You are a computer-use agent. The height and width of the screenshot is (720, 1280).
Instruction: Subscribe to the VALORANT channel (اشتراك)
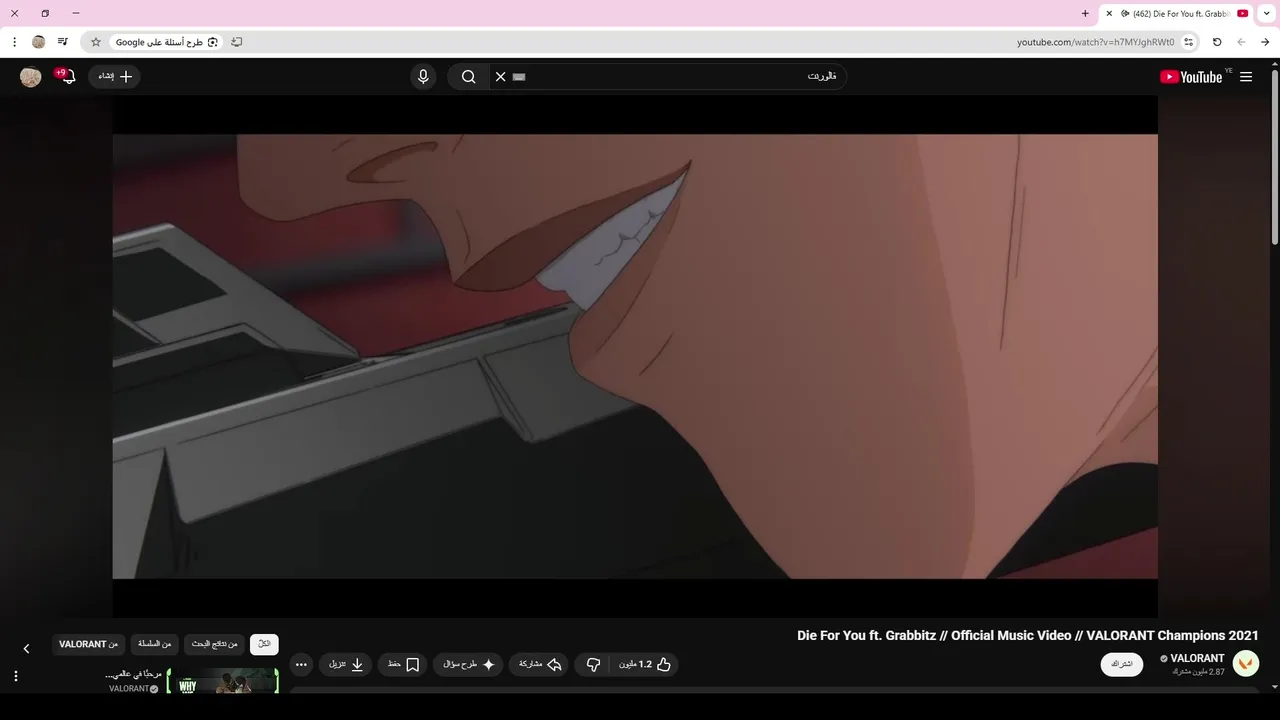(x=1122, y=664)
